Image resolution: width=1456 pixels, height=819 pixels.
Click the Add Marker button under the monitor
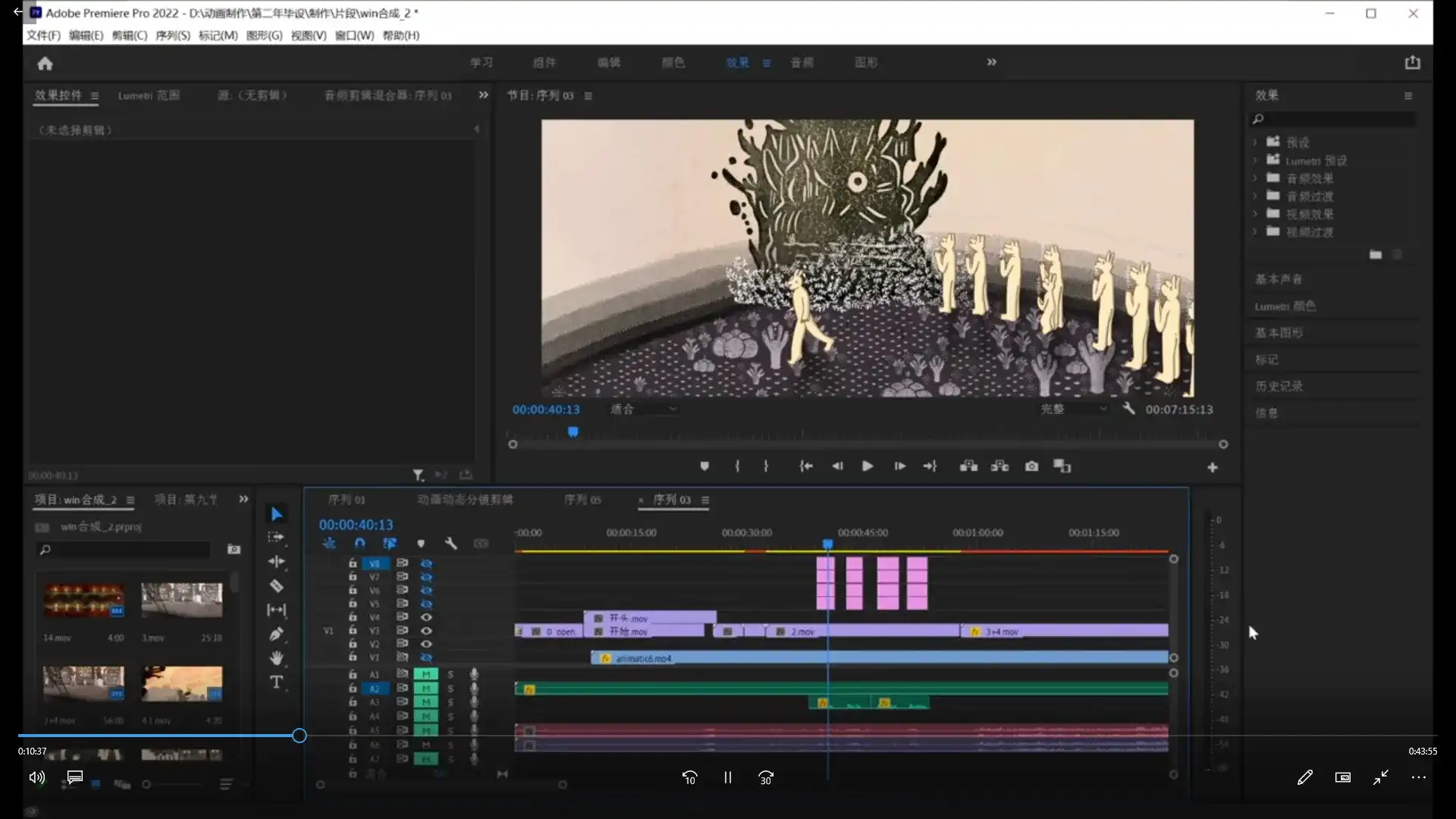tap(704, 466)
